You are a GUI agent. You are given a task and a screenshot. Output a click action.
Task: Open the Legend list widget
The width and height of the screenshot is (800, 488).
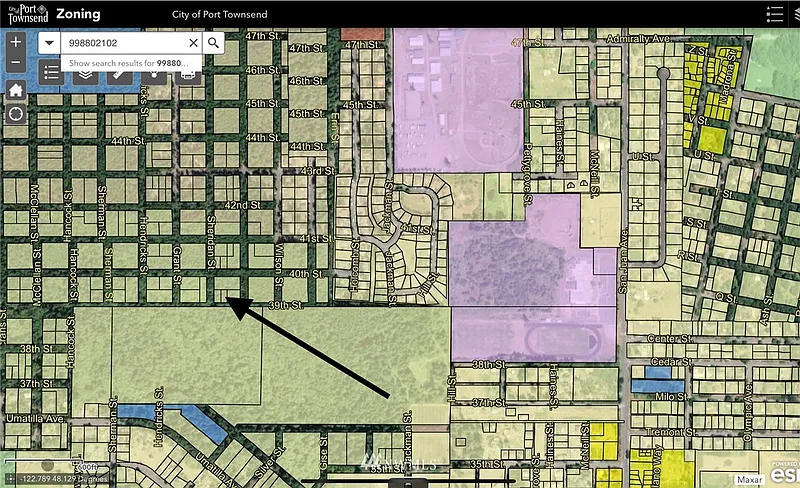pos(53,72)
